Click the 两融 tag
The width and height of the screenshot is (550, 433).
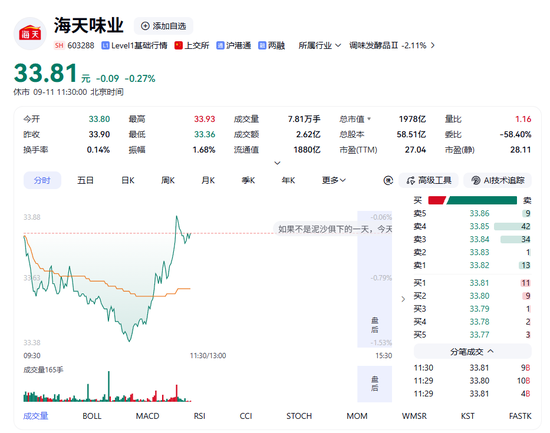[x=271, y=45]
